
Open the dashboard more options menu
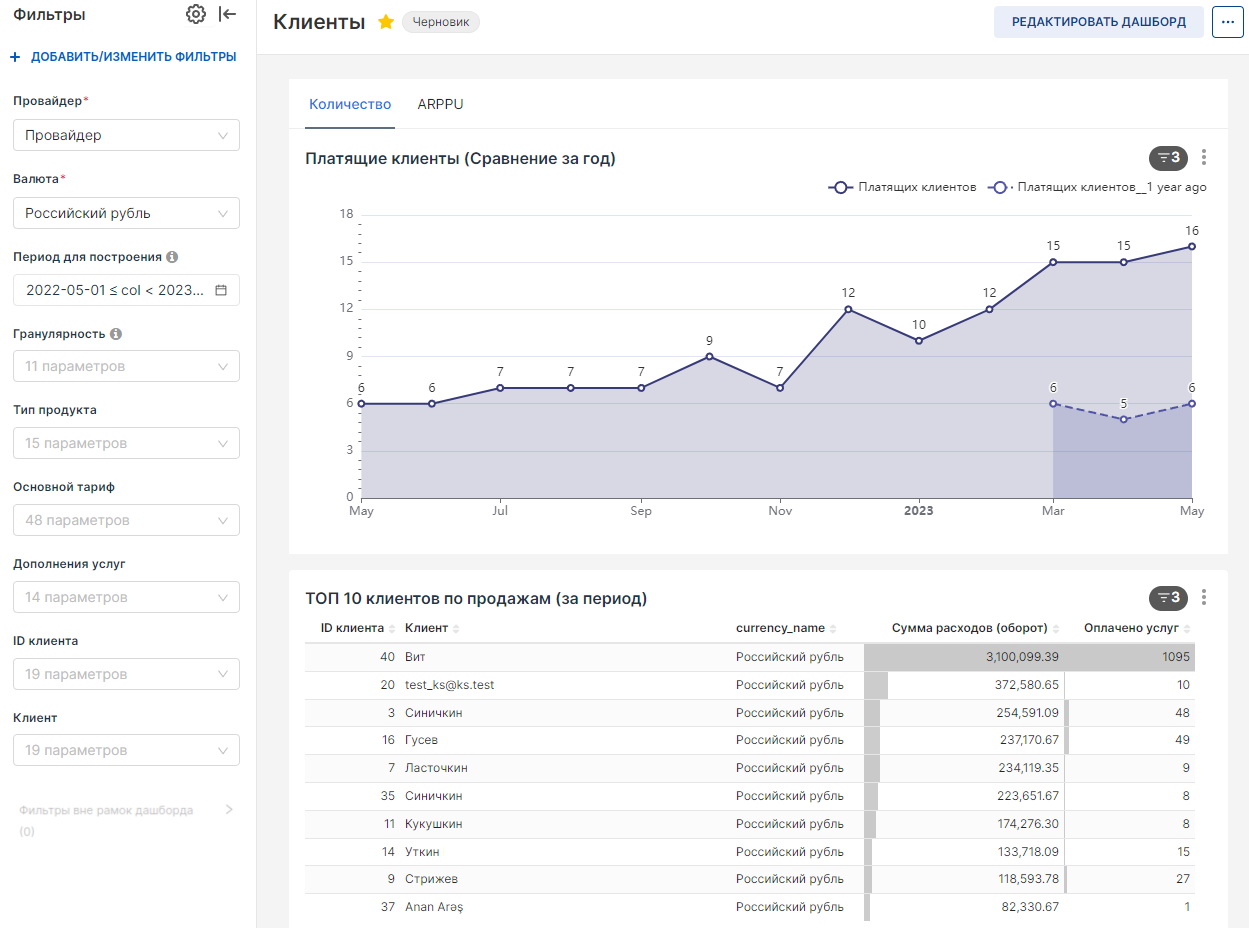(x=1227, y=22)
